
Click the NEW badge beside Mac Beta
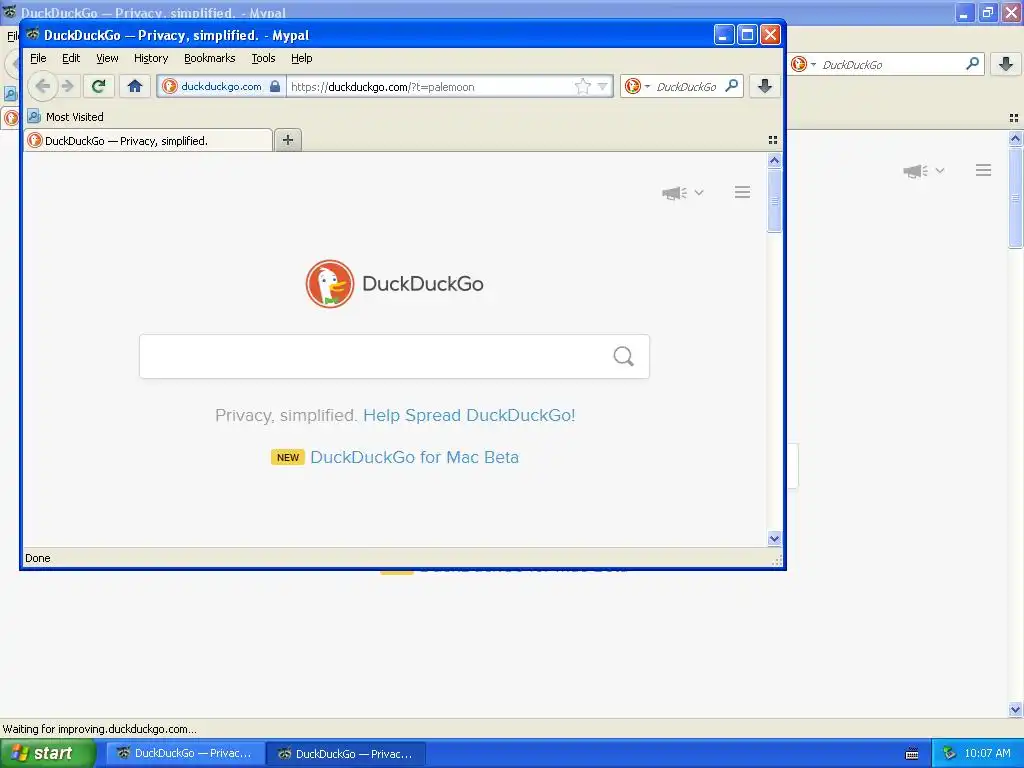287,457
